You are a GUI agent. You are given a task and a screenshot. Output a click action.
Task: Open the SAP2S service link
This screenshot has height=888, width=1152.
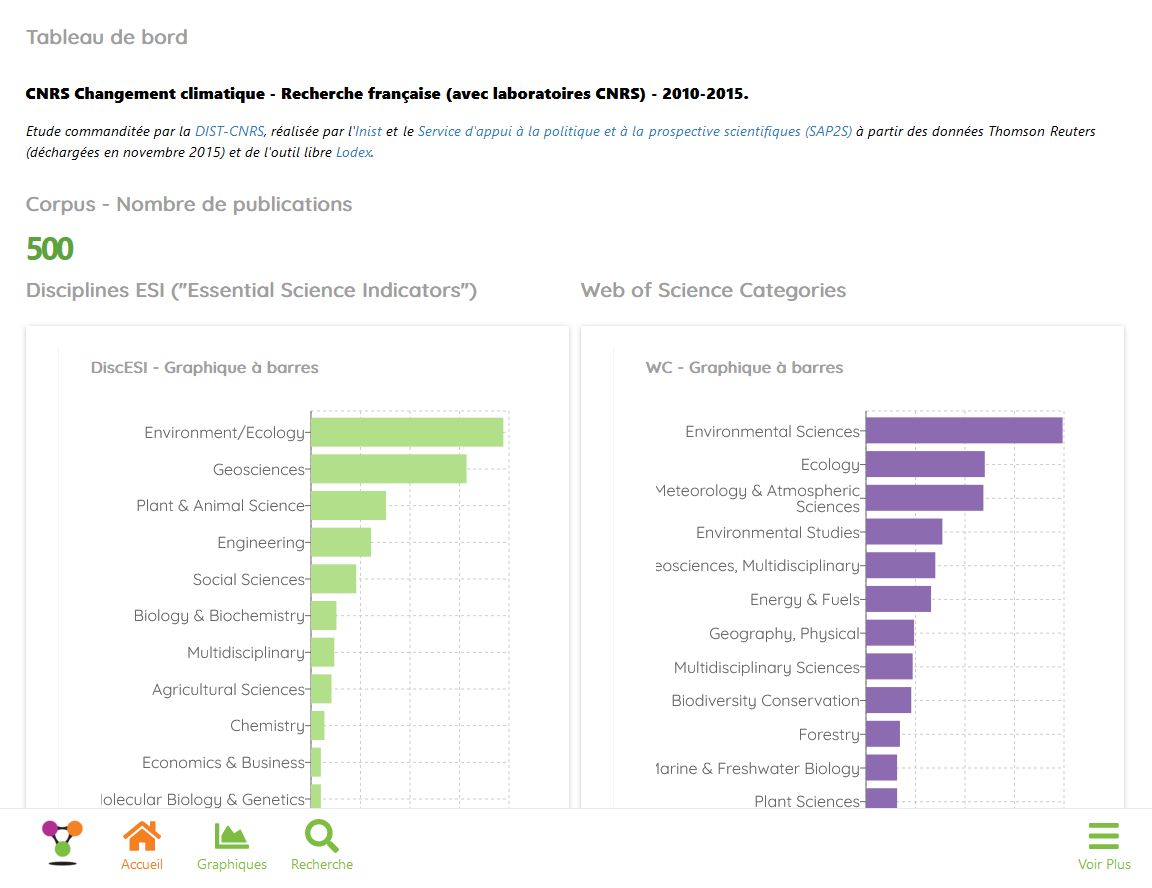(635, 131)
